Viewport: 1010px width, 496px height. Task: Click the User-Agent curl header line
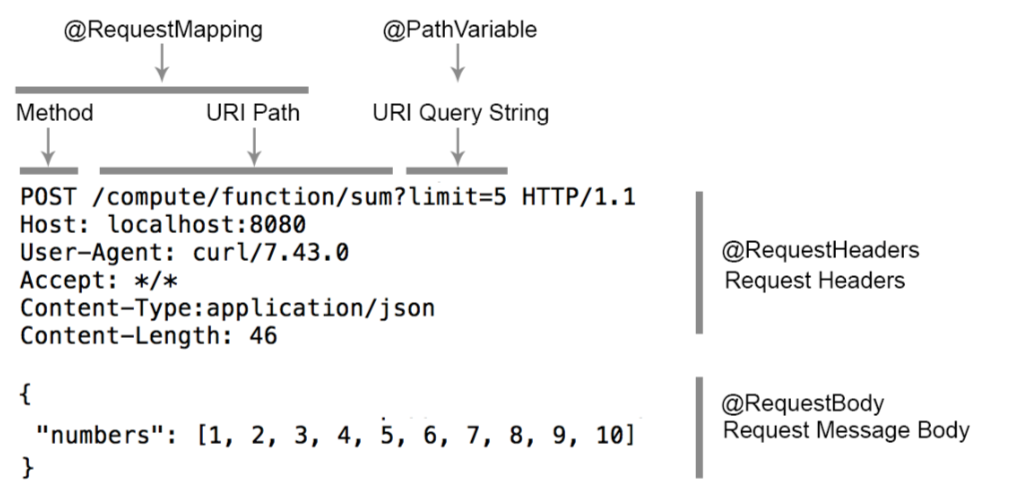[x=185, y=253]
